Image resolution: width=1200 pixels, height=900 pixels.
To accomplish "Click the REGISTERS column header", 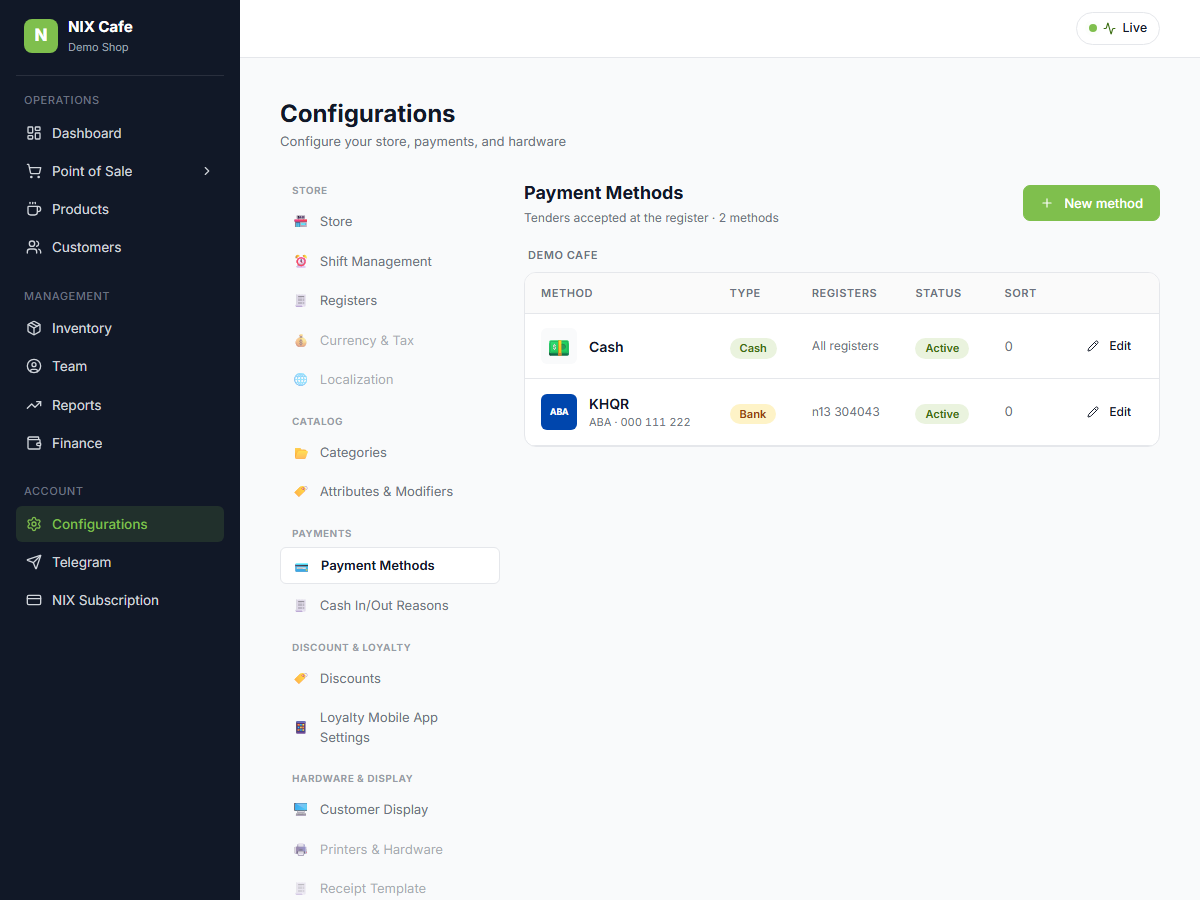I will click(x=844, y=293).
